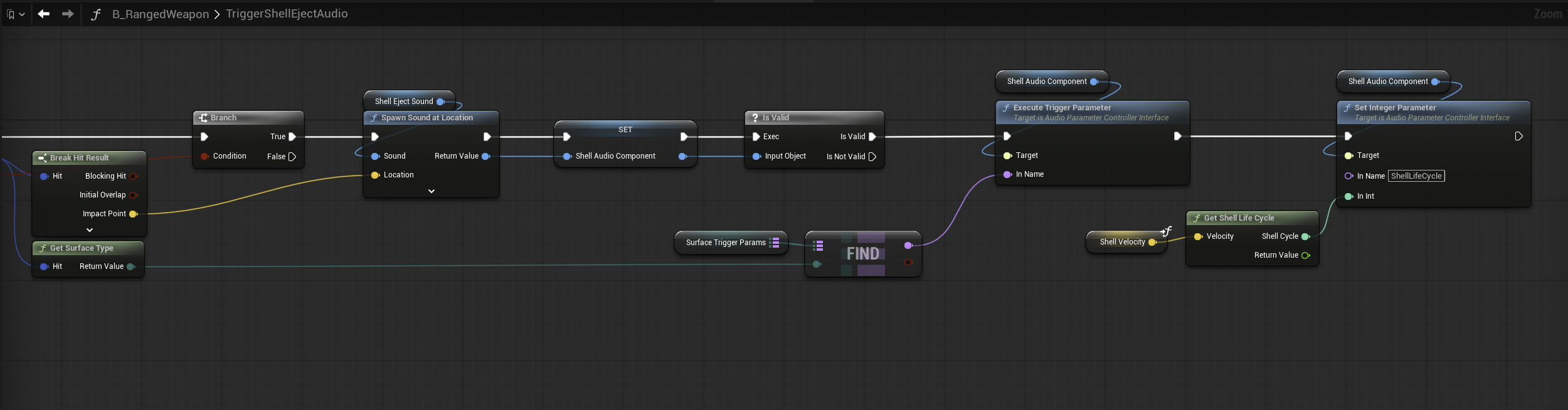Select the Shell Eject Sound variable node
The image size is (1568, 410).
409,102
